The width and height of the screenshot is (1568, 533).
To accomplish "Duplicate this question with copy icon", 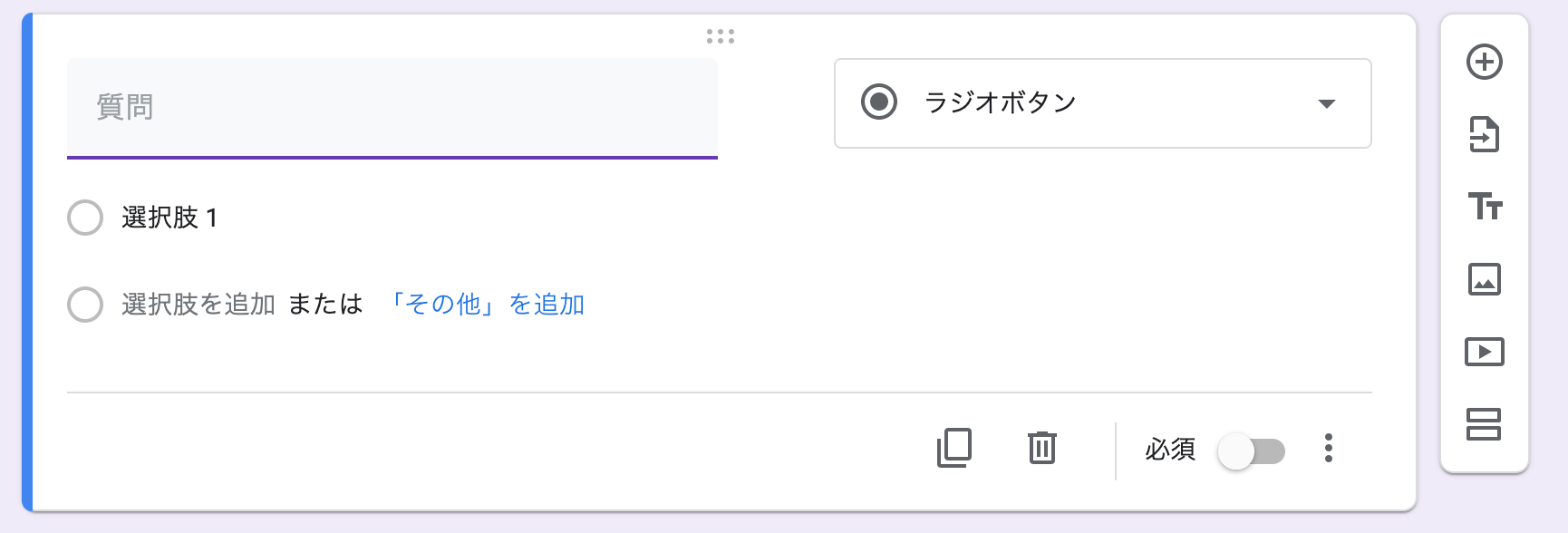I will point(954,448).
